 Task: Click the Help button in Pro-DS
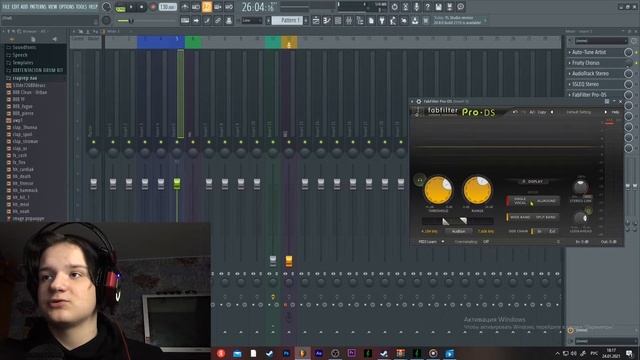click(x=615, y=112)
